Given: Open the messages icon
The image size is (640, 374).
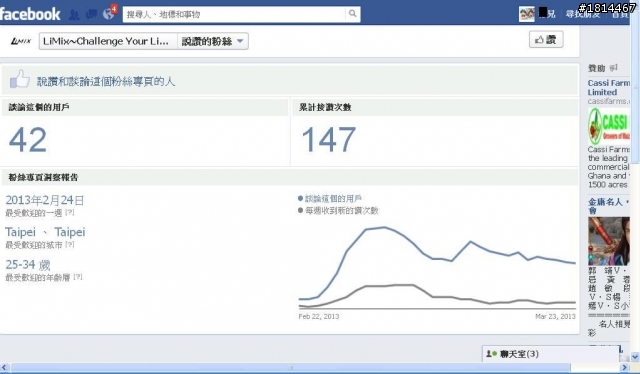Looking at the screenshot, I should pyautogui.click(x=91, y=15).
